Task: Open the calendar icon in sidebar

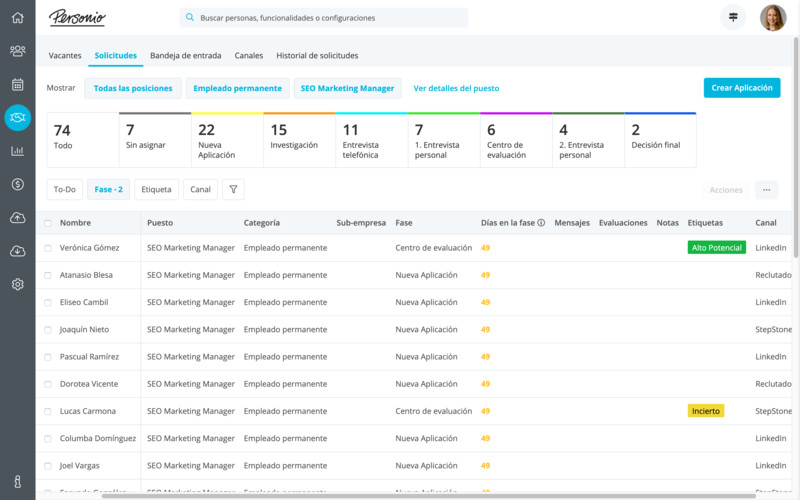Action: coord(17,84)
